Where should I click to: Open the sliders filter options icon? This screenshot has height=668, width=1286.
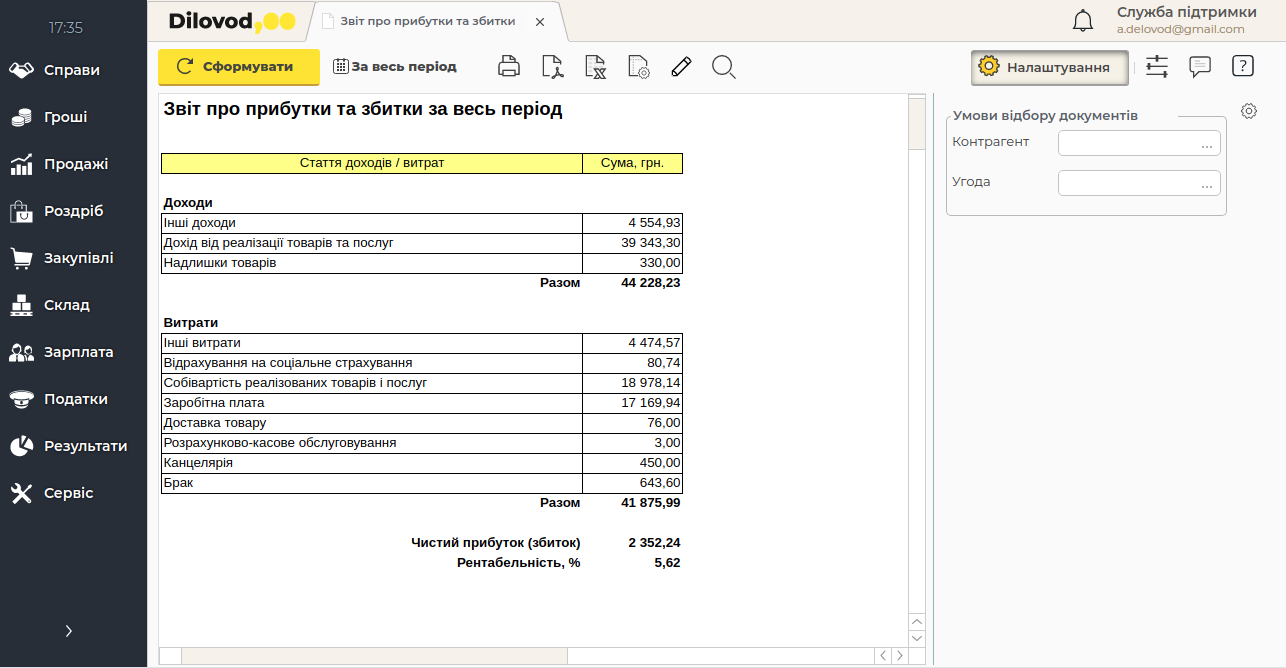(x=1157, y=67)
